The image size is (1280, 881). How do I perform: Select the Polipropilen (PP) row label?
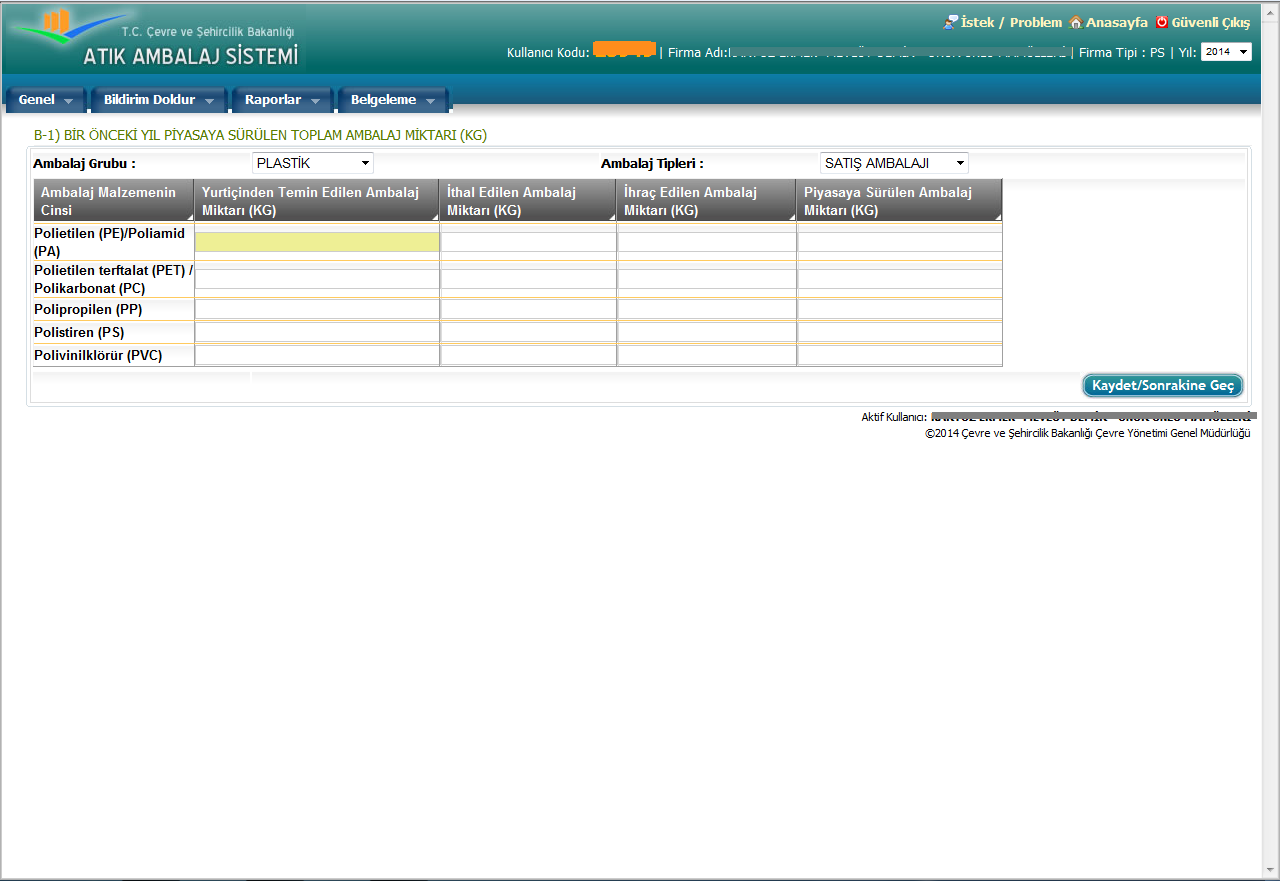click(x=88, y=309)
